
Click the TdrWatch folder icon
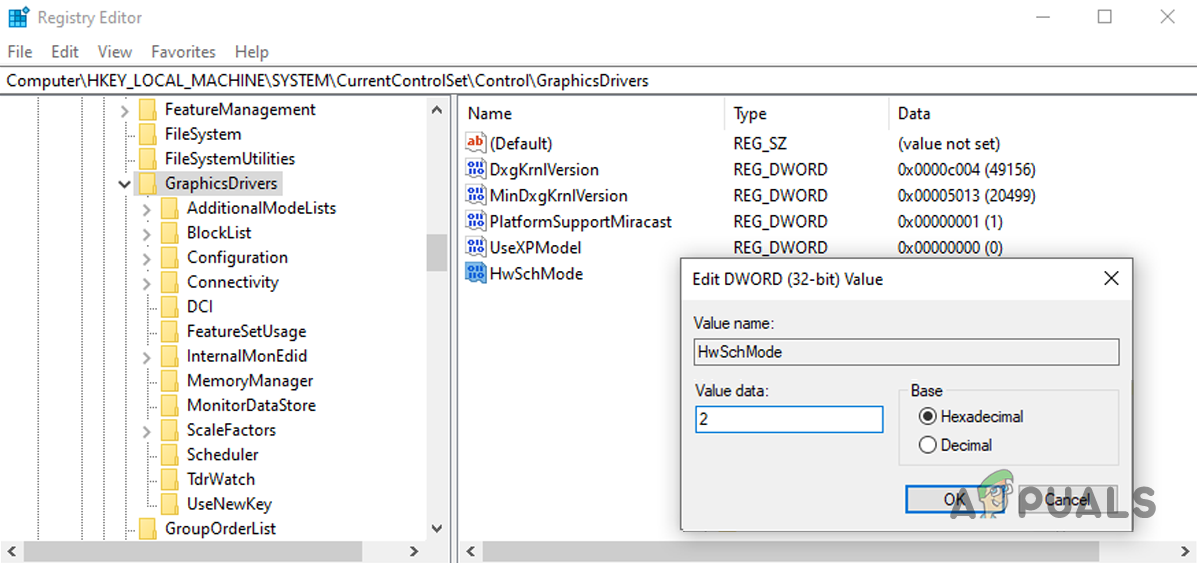pyautogui.click(x=170, y=480)
